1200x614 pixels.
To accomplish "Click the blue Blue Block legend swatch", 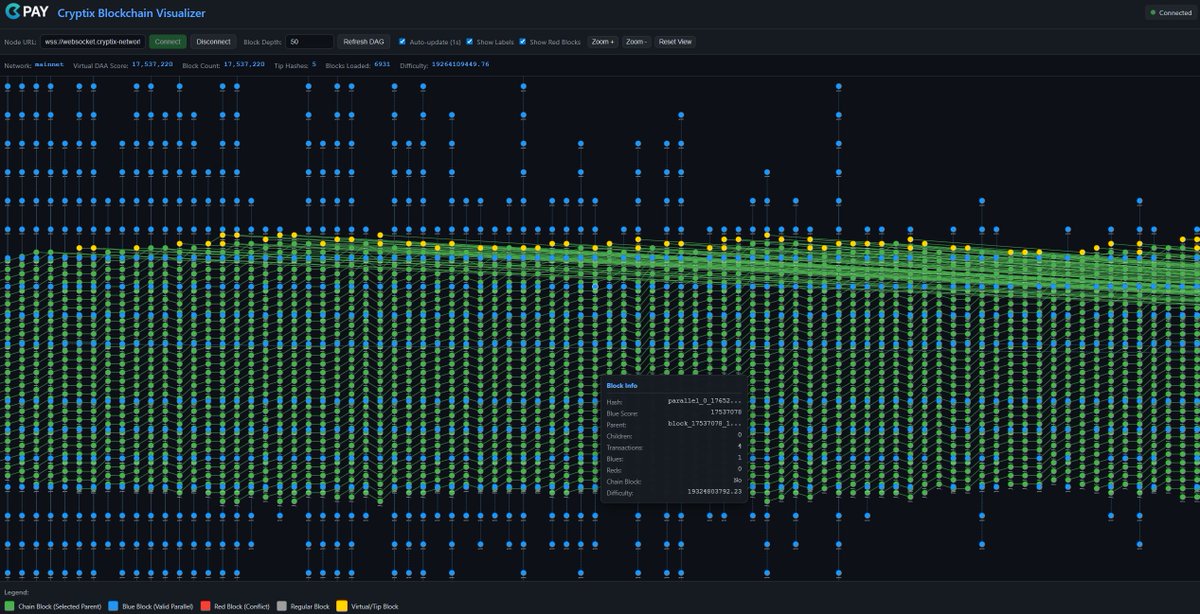I will click(x=112, y=606).
